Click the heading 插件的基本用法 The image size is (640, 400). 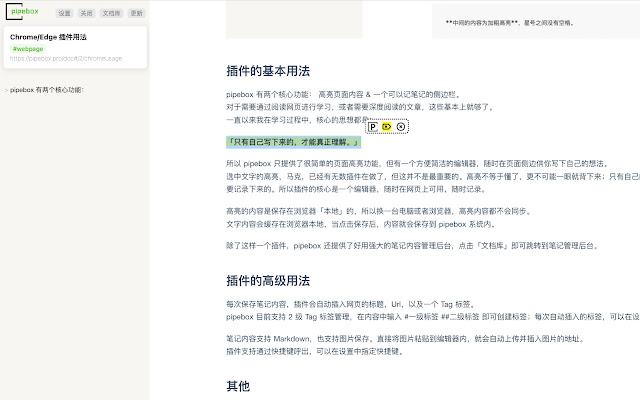pyautogui.click(x=268, y=71)
